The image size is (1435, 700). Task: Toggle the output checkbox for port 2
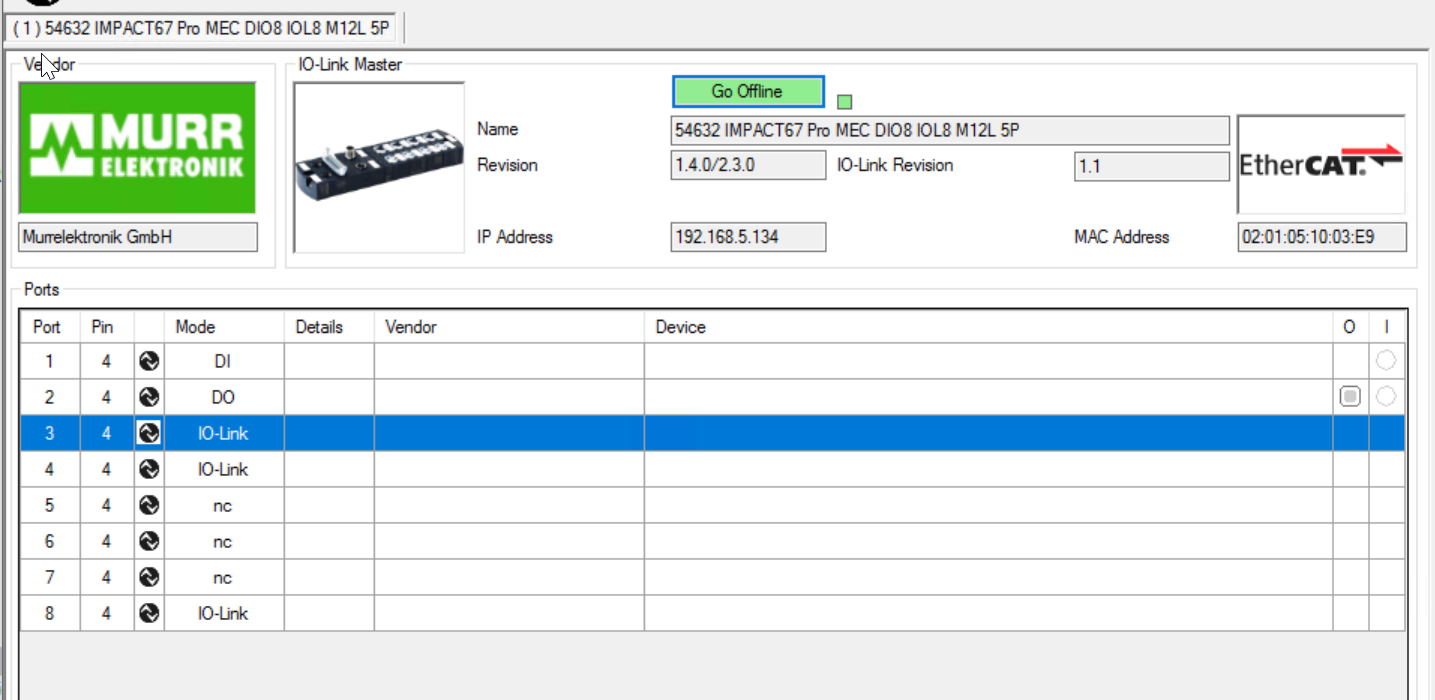1350,397
